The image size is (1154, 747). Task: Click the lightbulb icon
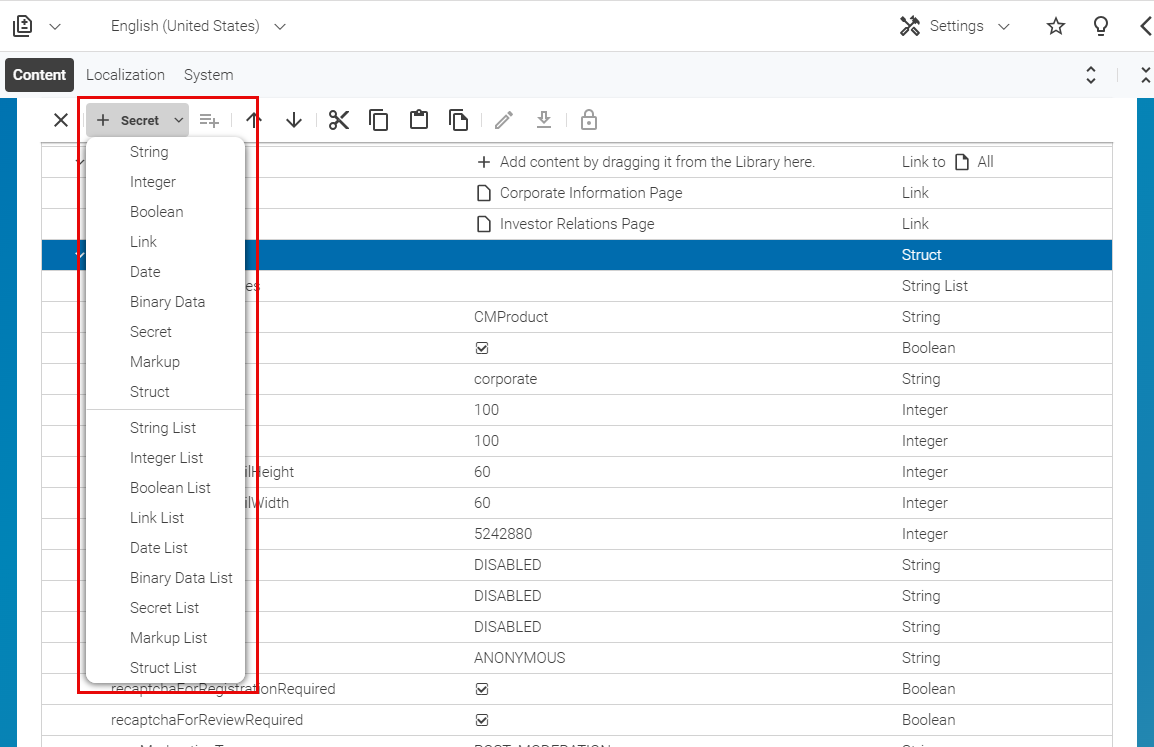[x=1101, y=26]
